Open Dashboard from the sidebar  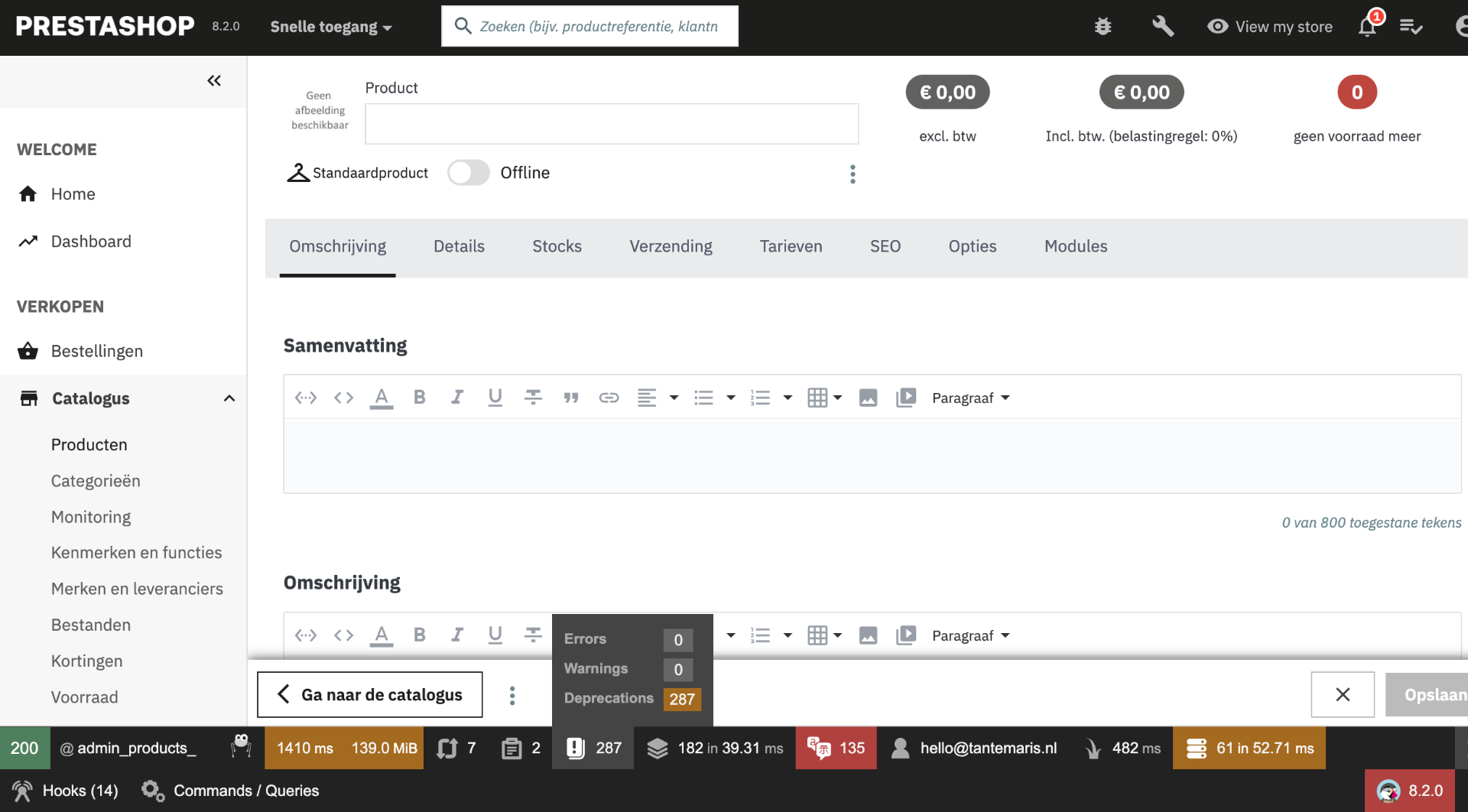tap(91, 242)
